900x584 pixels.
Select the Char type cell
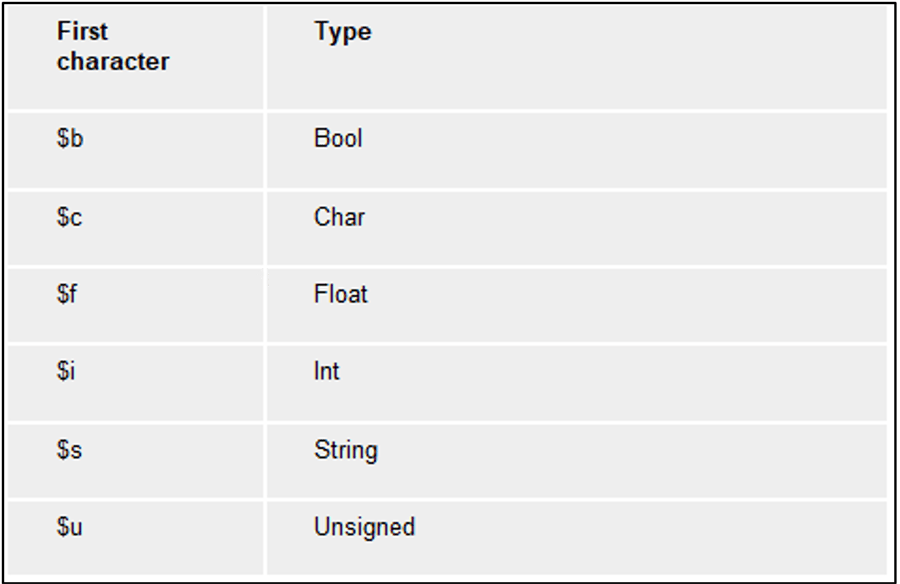coord(577,228)
